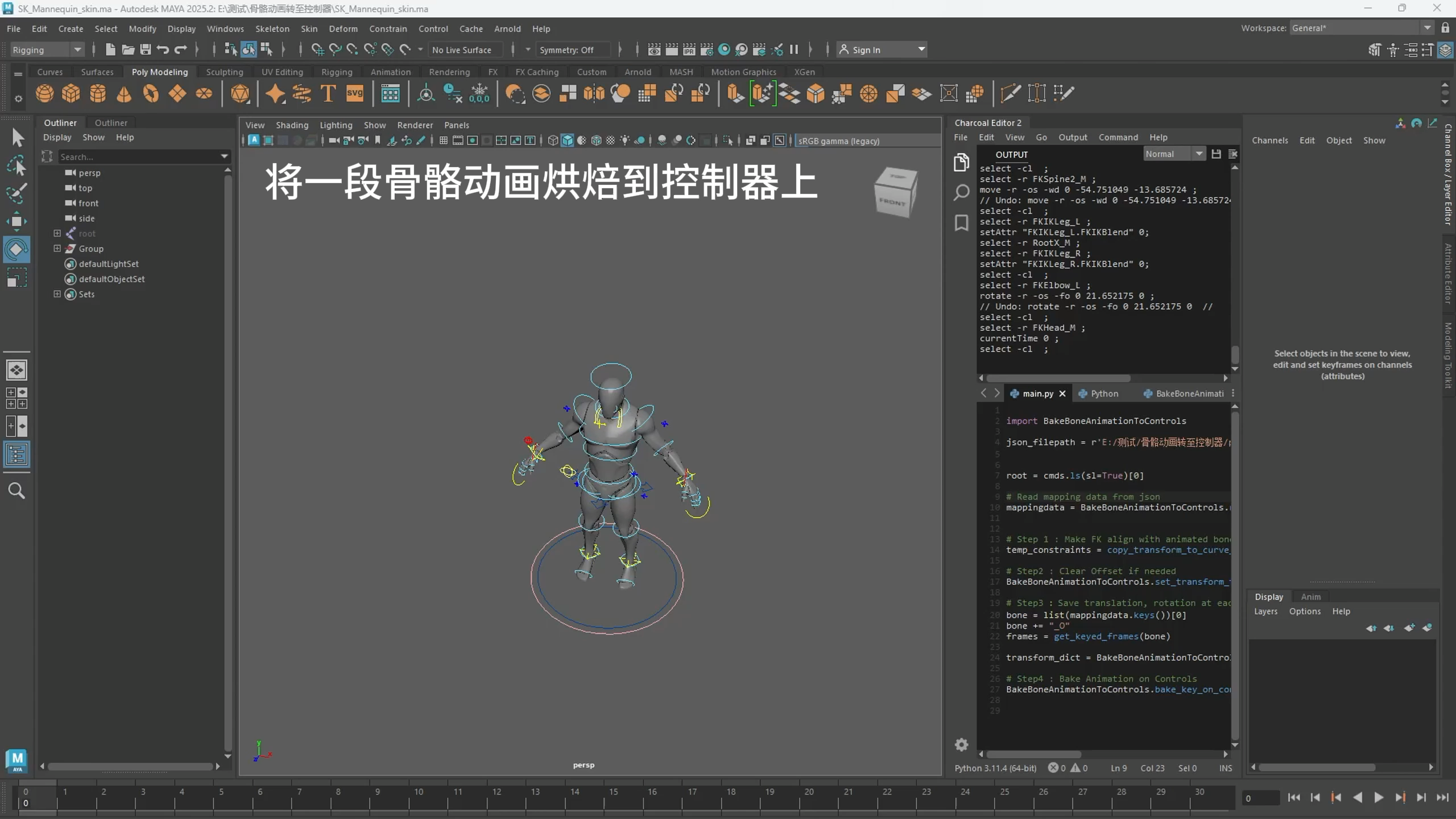Click the SVG tool shelf icon
The height and width of the screenshot is (819, 1456).
354,93
